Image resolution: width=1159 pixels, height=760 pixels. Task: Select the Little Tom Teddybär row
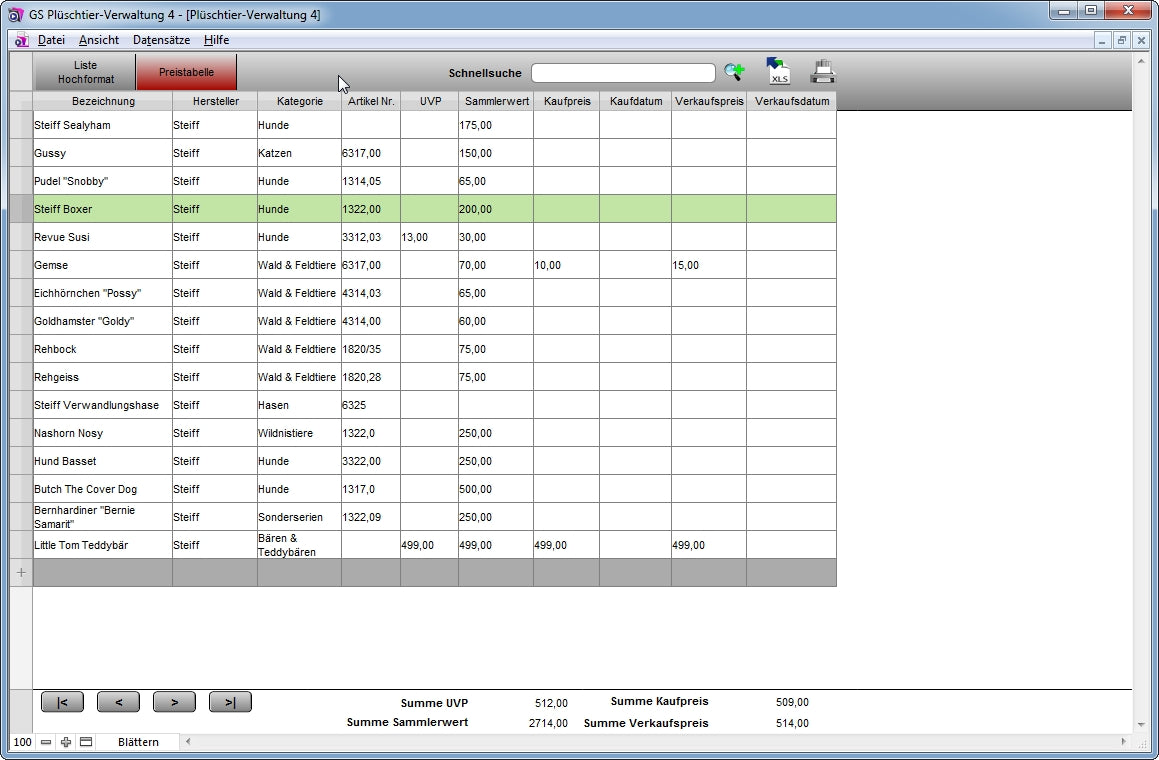tap(100, 545)
